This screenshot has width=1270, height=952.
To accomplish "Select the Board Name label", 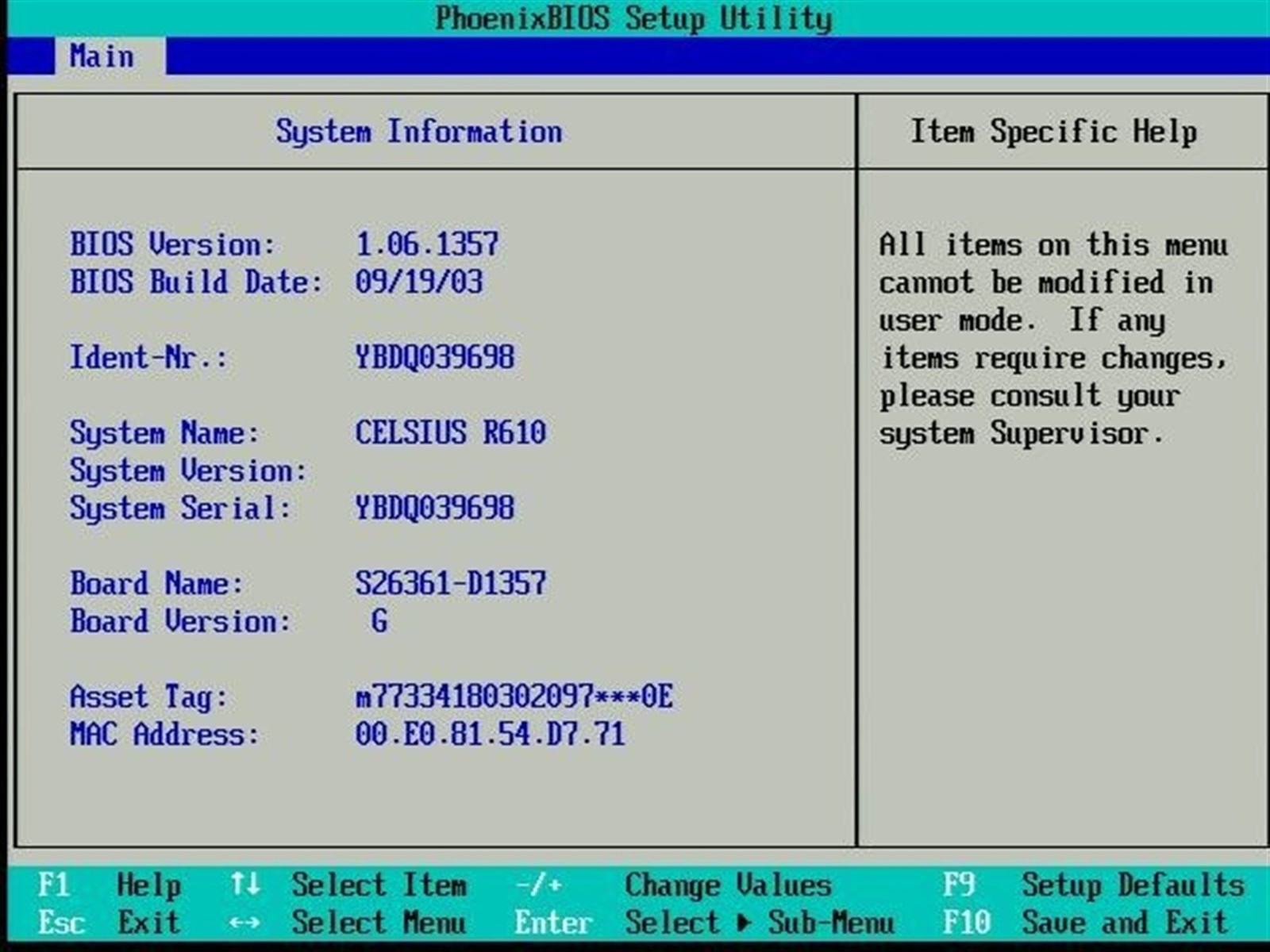I will [x=156, y=583].
